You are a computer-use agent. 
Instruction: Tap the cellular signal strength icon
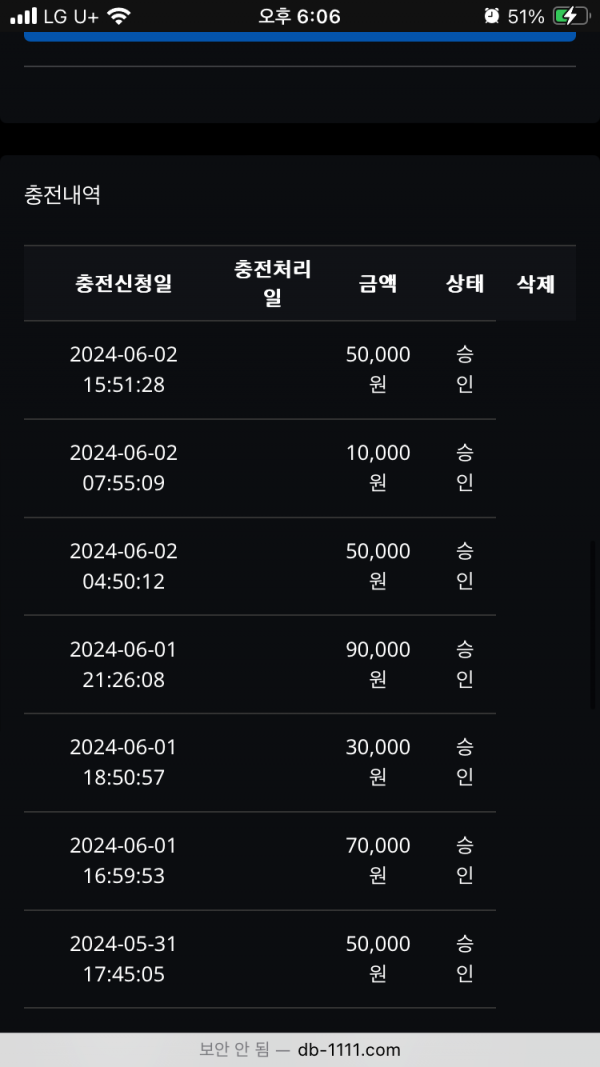(24, 16)
